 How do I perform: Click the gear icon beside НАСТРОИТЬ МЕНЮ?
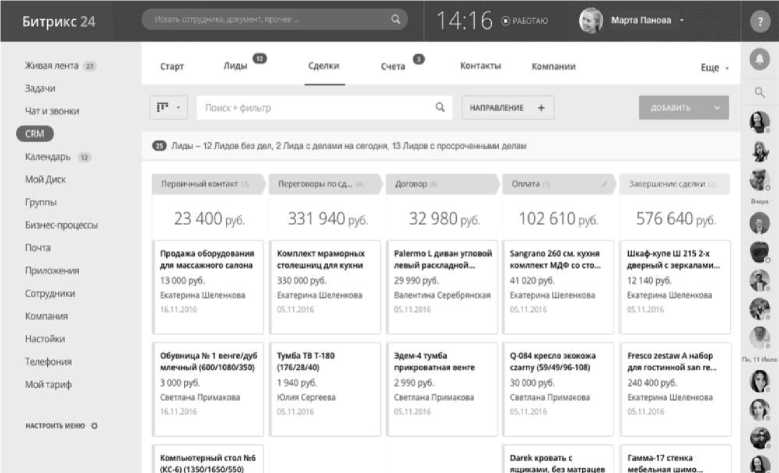coord(94,426)
